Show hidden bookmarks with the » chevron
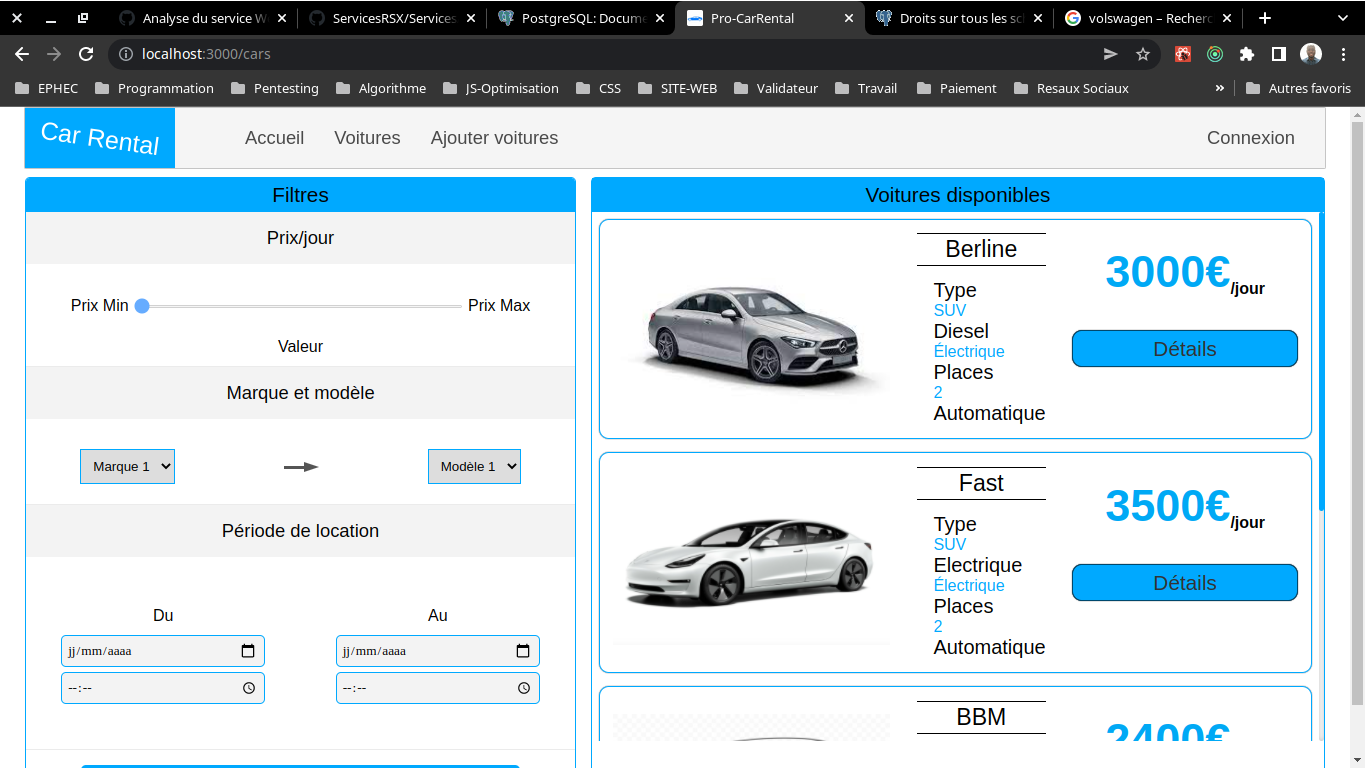 [x=1220, y=88]
